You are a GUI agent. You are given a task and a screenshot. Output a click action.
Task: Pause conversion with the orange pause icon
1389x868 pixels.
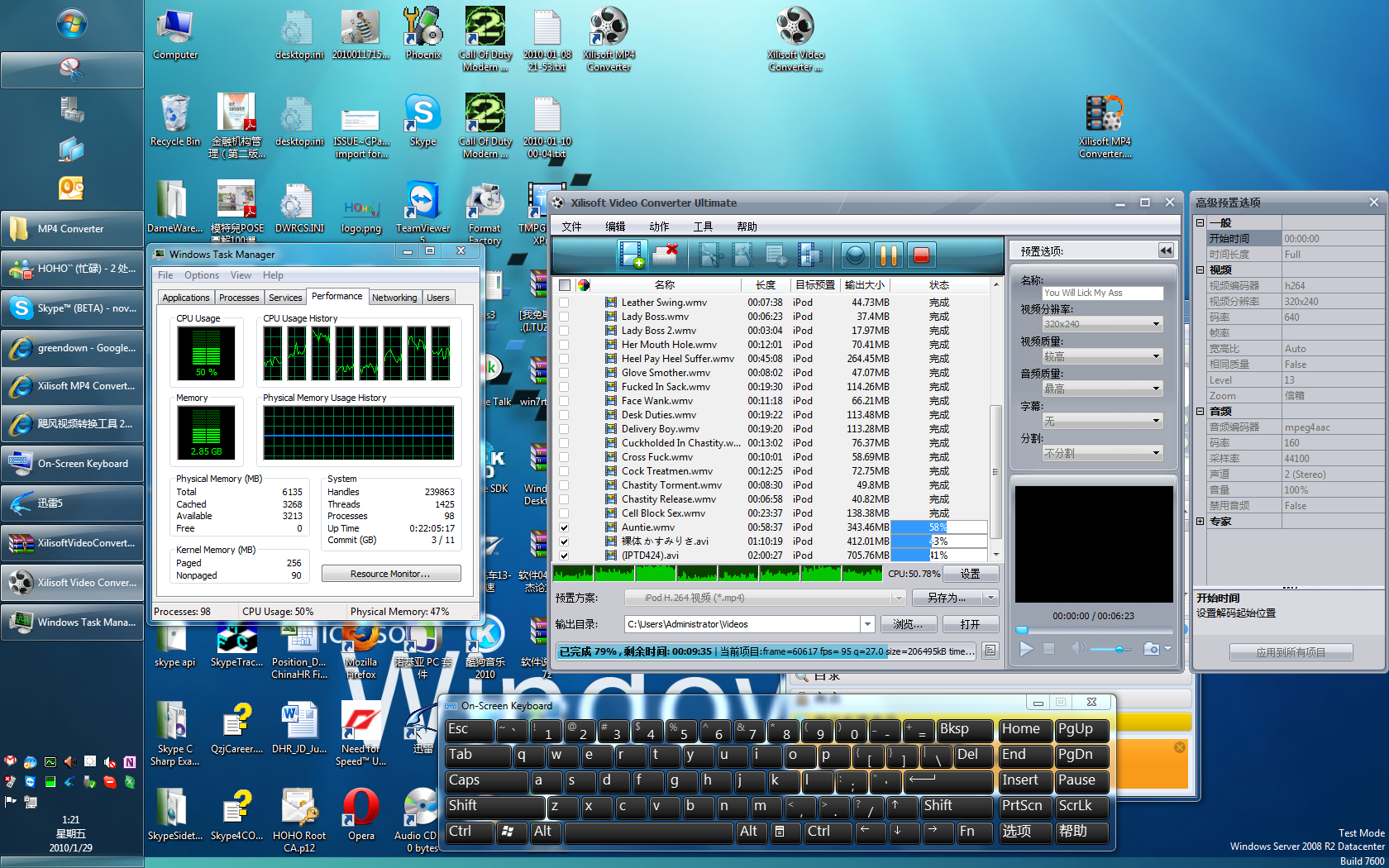[x=888, y=255]
